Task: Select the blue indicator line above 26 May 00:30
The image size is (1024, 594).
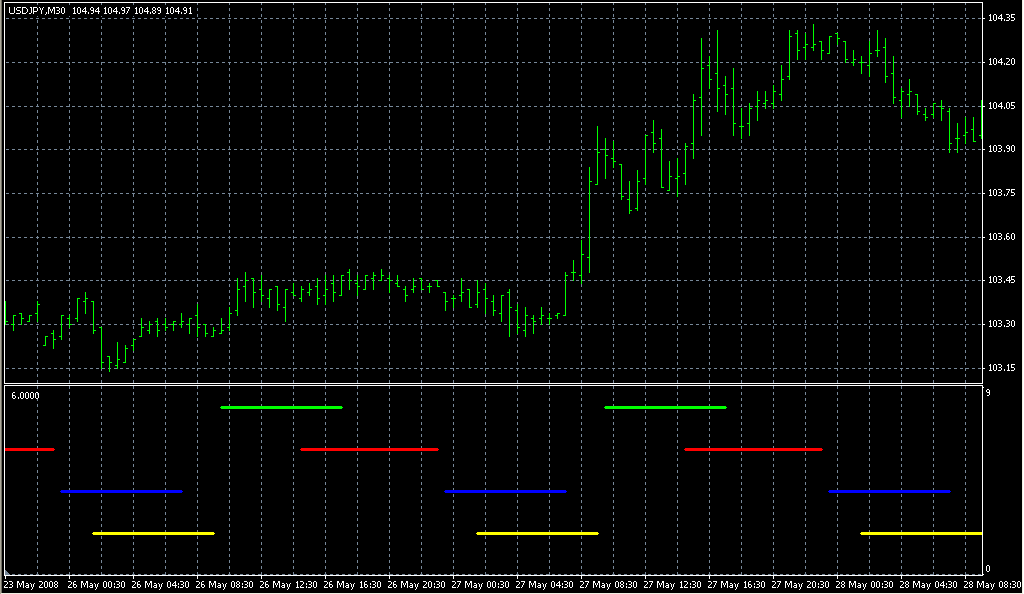Action: point(121,492)
